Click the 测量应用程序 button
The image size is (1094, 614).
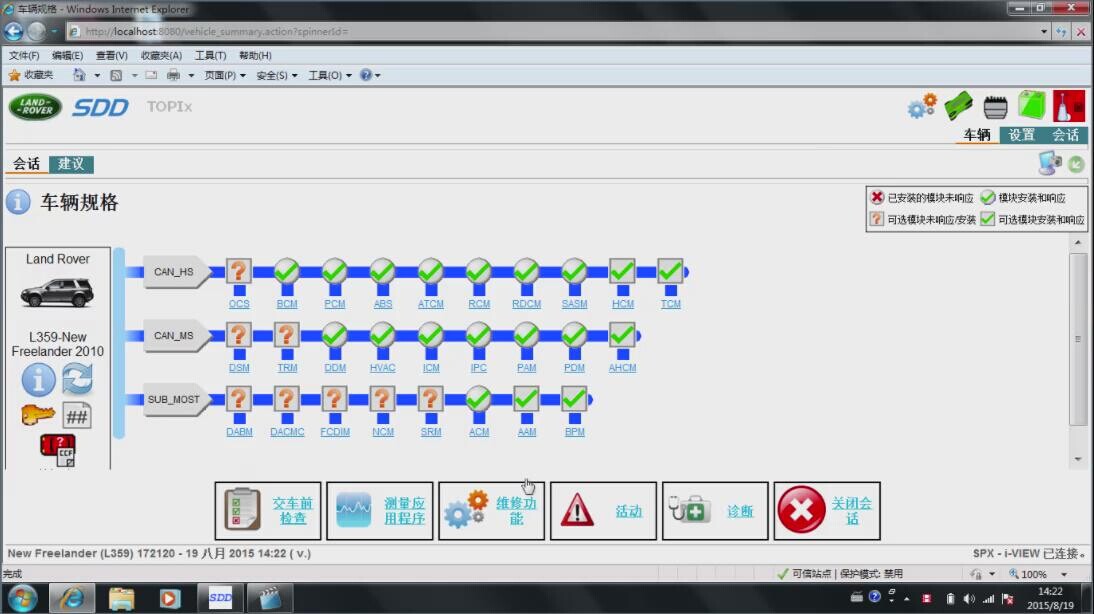380,511
